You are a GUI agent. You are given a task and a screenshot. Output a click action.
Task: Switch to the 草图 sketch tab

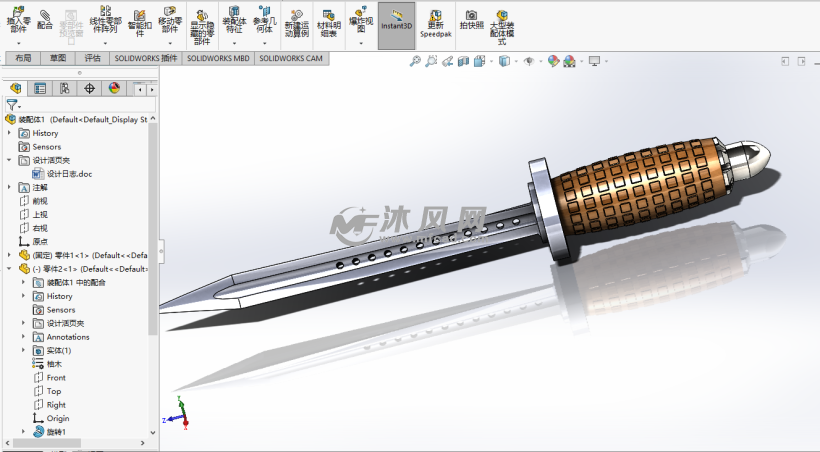pyautogui.click(x=58, y=58)
